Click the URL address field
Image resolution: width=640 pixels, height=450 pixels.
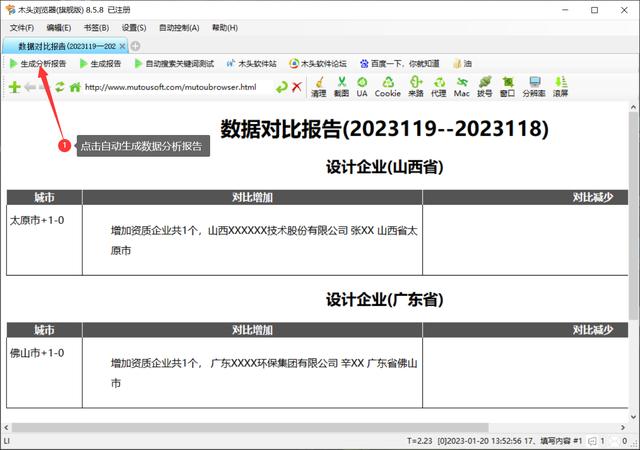point(178,87)
